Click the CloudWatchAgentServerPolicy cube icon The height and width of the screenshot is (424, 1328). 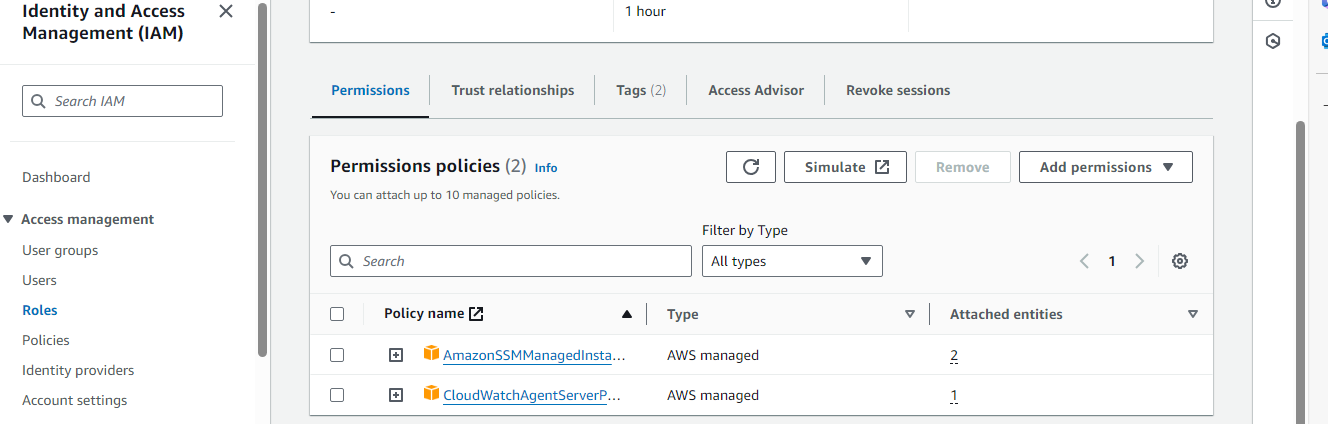[431, 394]
